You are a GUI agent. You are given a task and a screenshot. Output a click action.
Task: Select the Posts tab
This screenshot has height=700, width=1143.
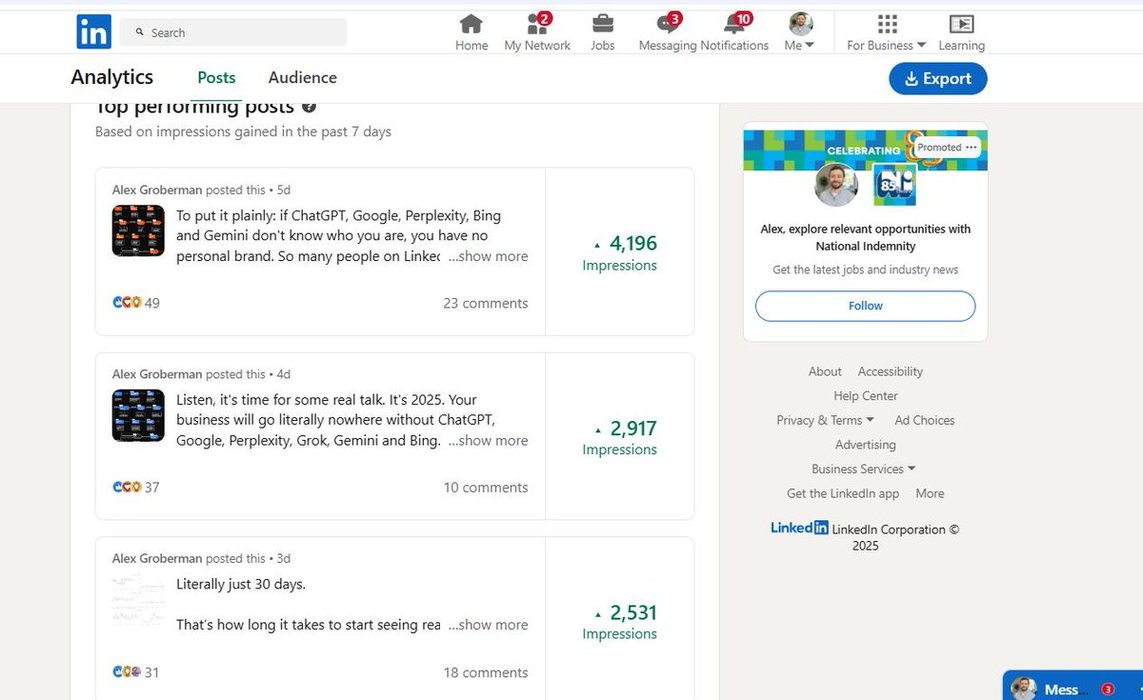click(216, 78)
